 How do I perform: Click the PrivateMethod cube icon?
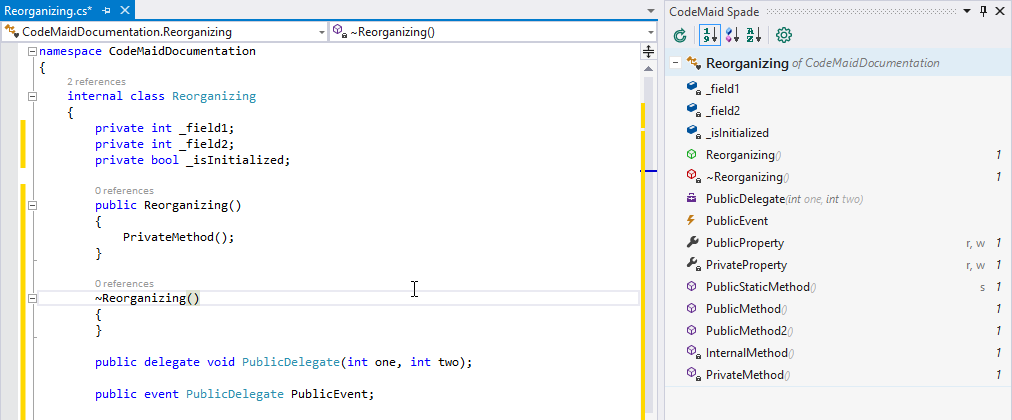[x=694, y=375]
